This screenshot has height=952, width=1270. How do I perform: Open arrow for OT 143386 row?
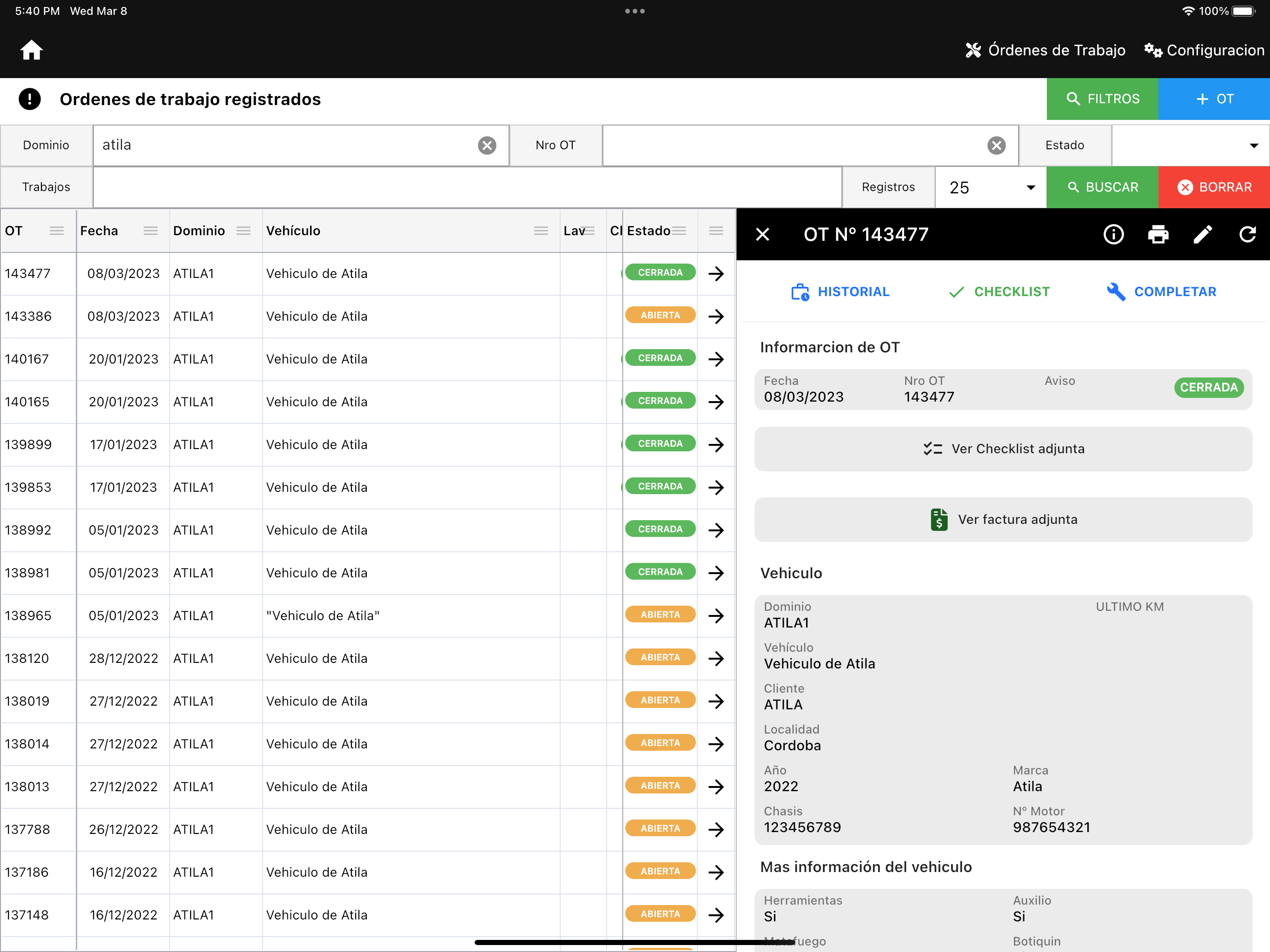[716, 317]
